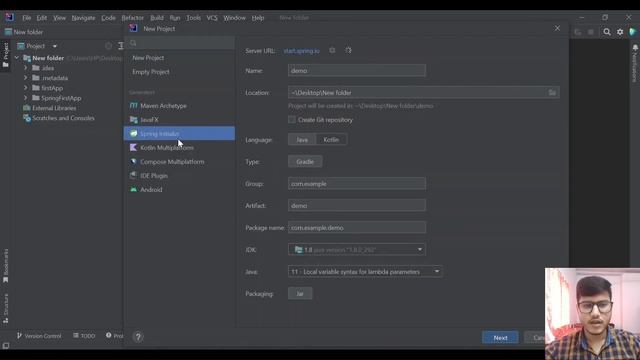The width and height of the screenshot is (640, 360).
Task: Open the Refactor menu
Action: (x=133, y=18)
